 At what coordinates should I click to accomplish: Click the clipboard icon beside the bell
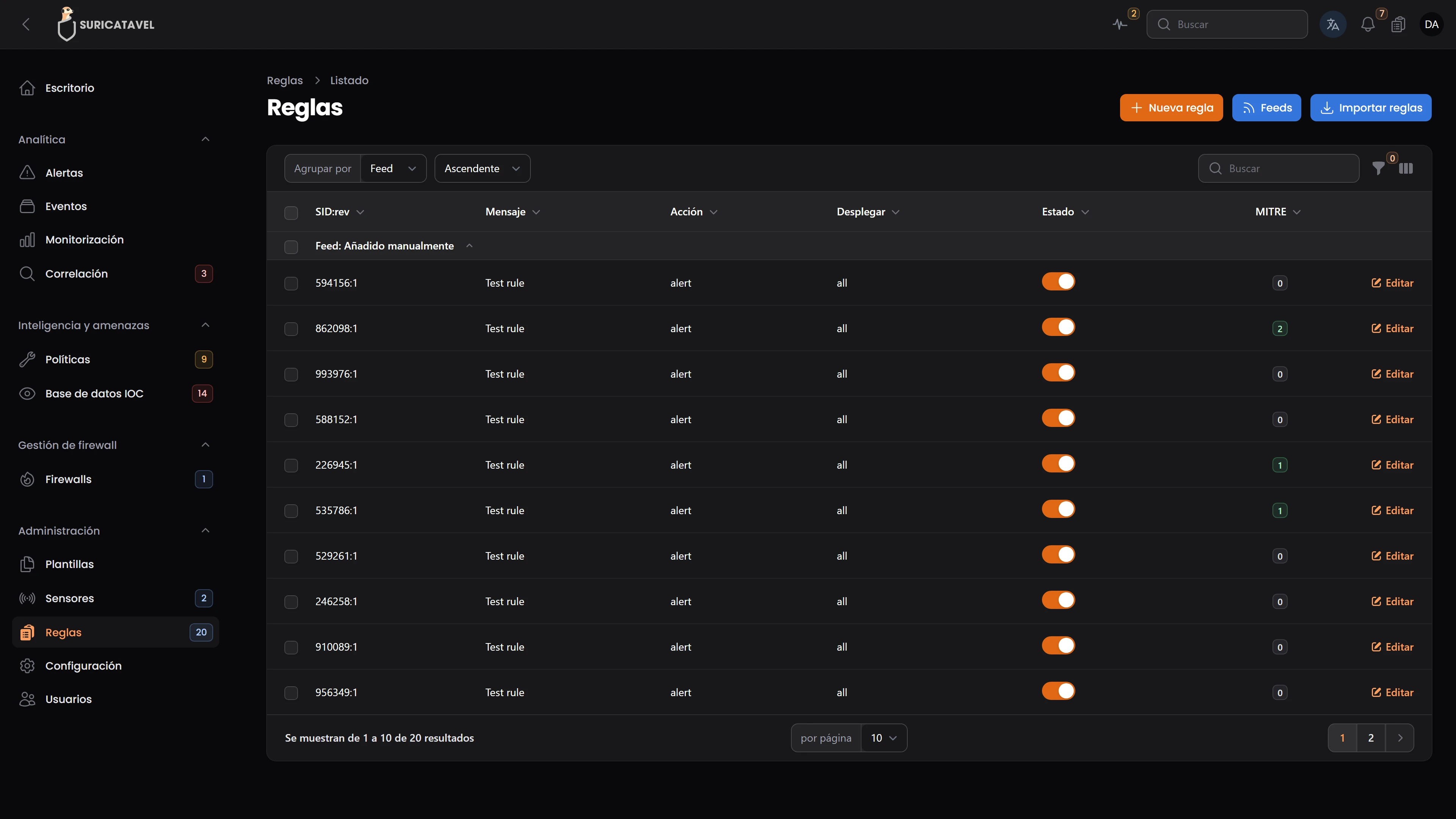pos(1398,24)
